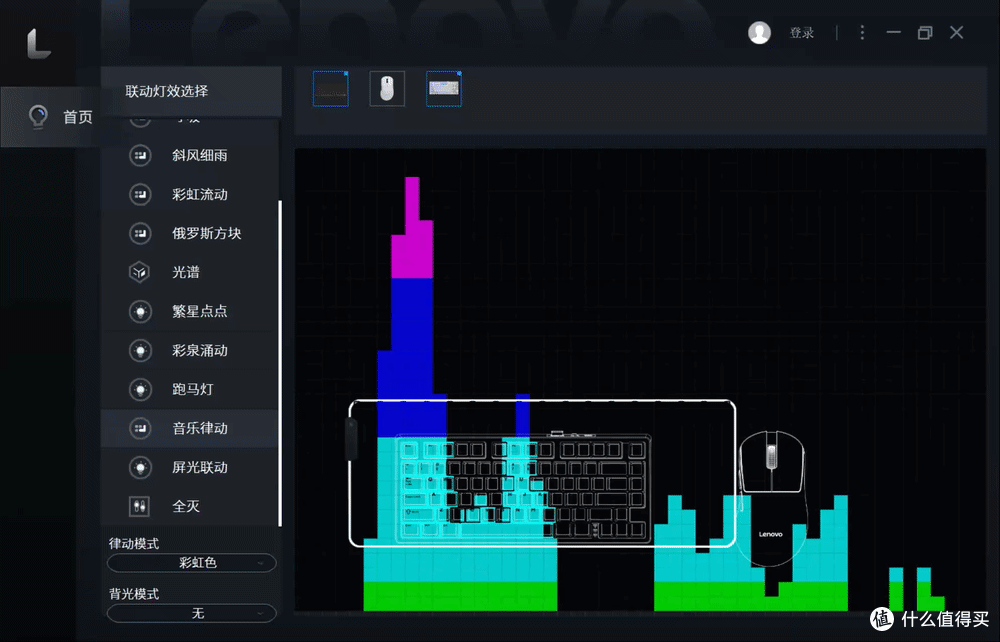
Task: Click the icon next to 彩泉涌动
Action: 140,351
